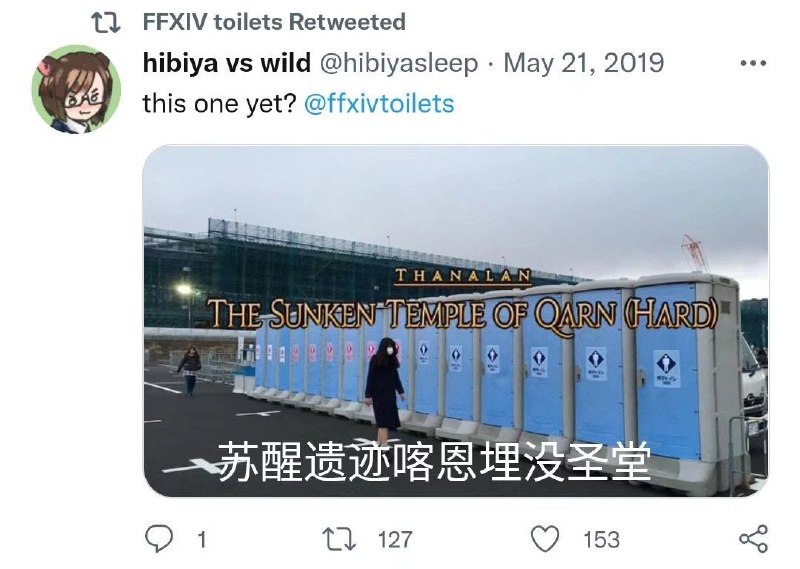Click the reply speech bubble icon
The image size is (800, 569).
click(159, 539)
